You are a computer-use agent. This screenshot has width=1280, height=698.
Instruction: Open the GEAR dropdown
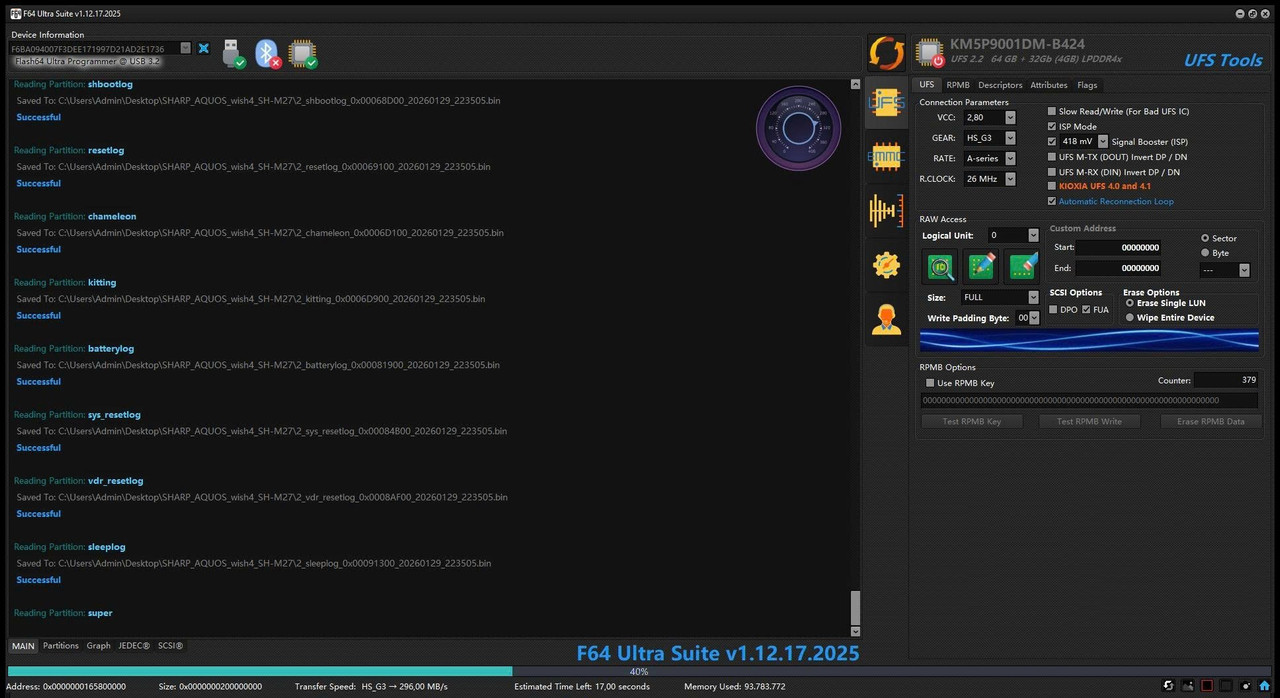tap(1010, 138)
